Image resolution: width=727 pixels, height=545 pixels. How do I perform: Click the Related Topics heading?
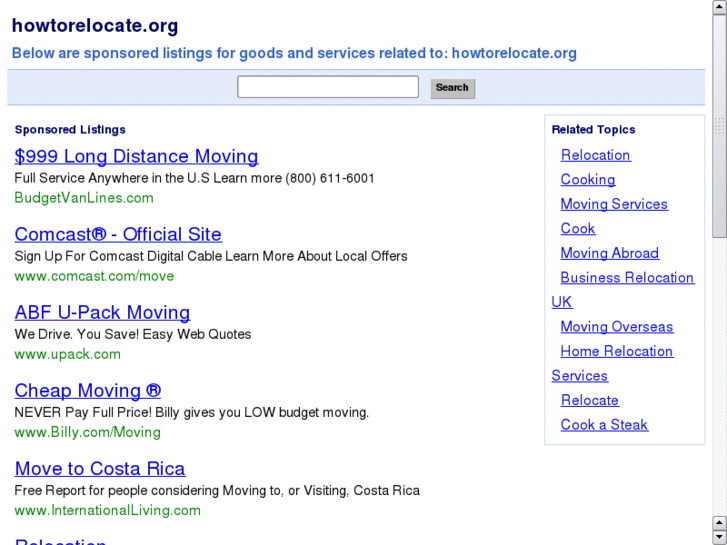pos(593,130)
